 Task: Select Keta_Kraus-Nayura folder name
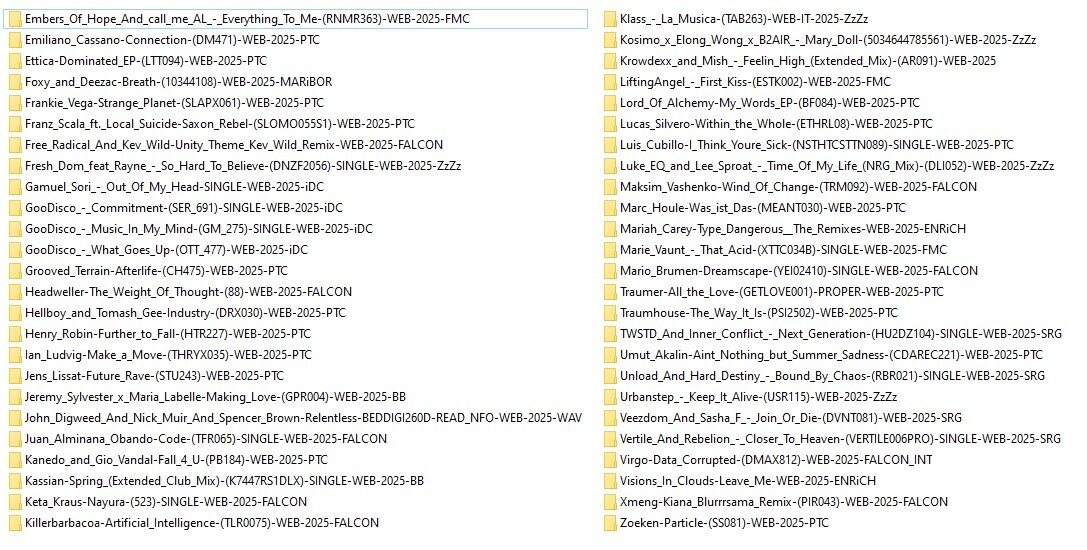click(x=166, y=501)
